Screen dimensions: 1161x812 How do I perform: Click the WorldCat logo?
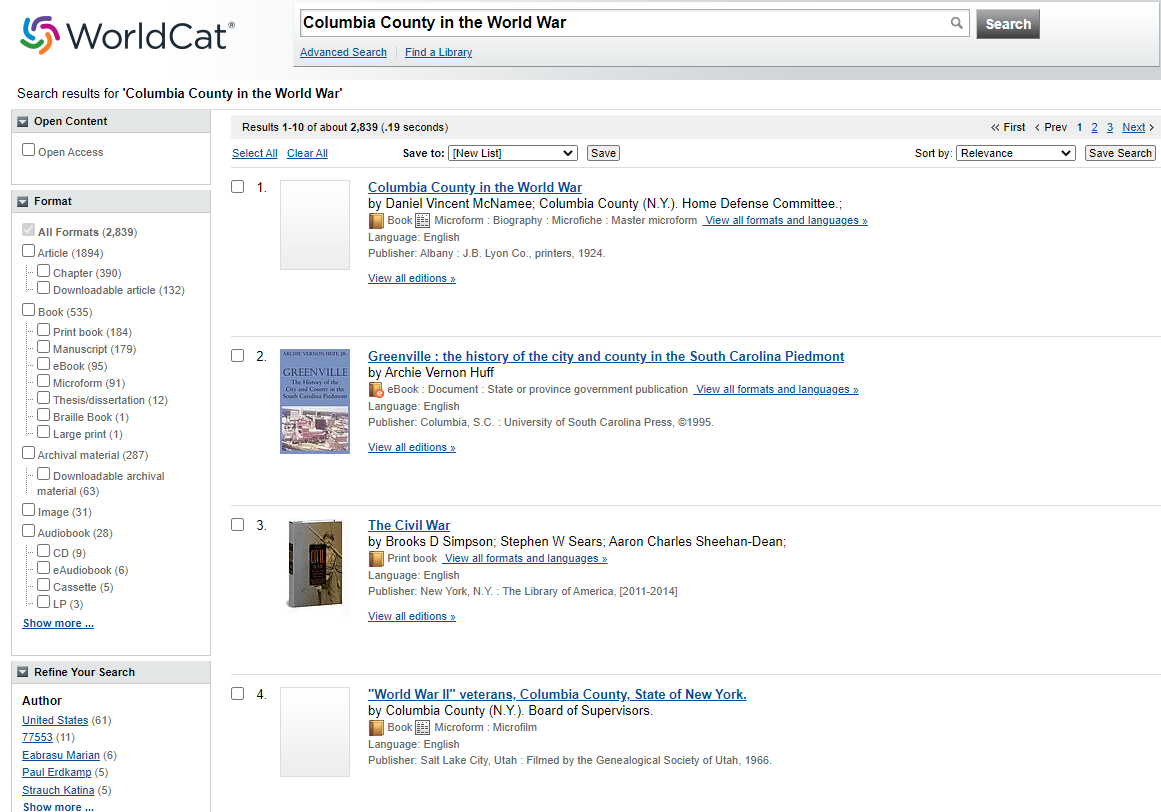[x=126, y=36]
